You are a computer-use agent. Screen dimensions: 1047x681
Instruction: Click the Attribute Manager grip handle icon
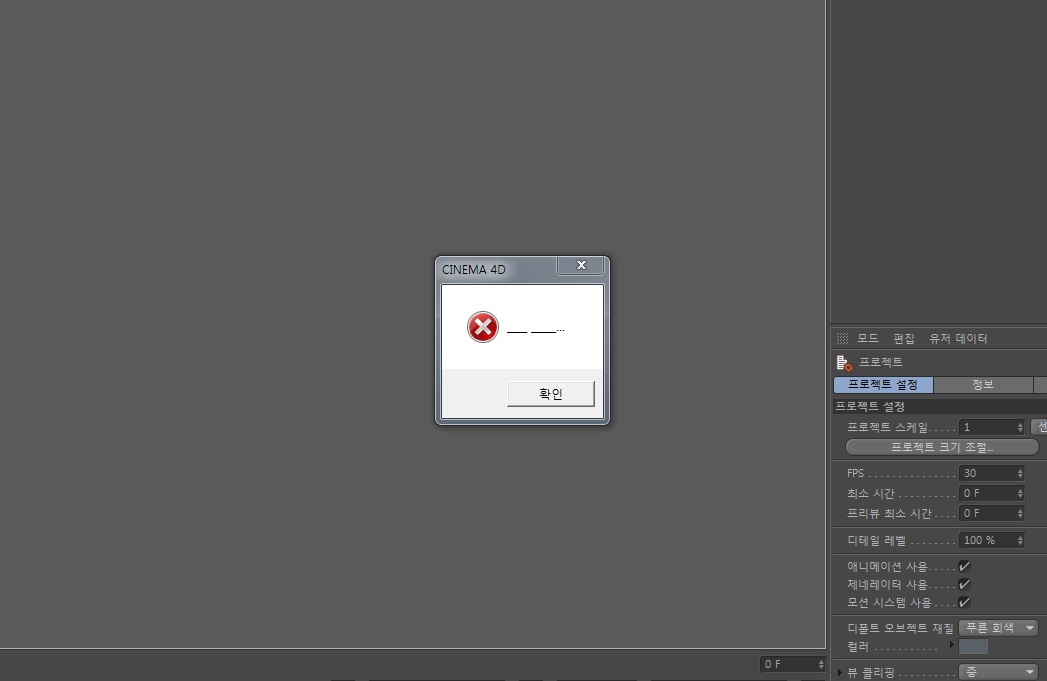pyautogui.click(x=842, y=338)
